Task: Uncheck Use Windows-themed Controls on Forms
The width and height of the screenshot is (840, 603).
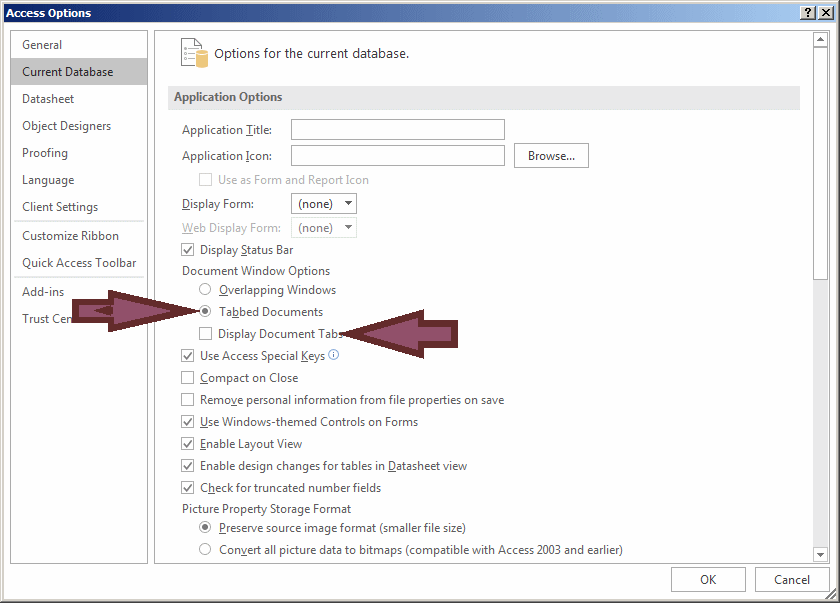Action: click(x=187, y=422)
